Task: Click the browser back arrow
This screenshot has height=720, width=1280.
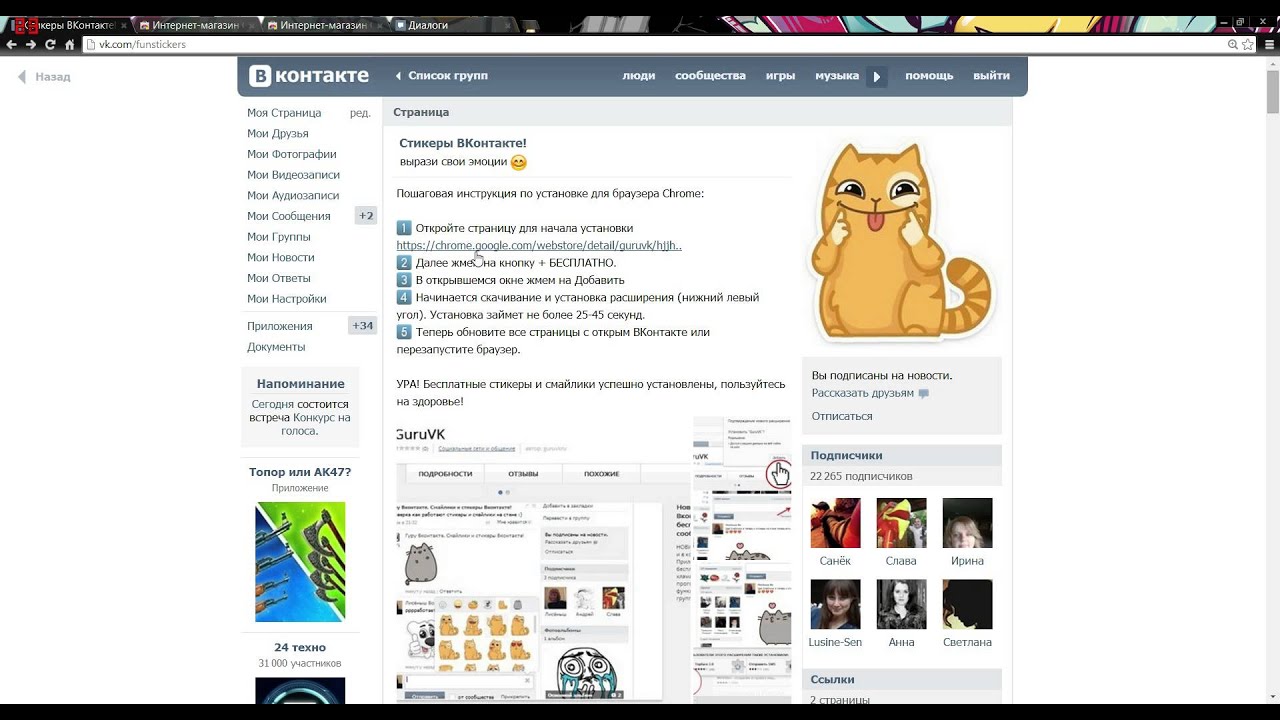Action: (12, 44)
